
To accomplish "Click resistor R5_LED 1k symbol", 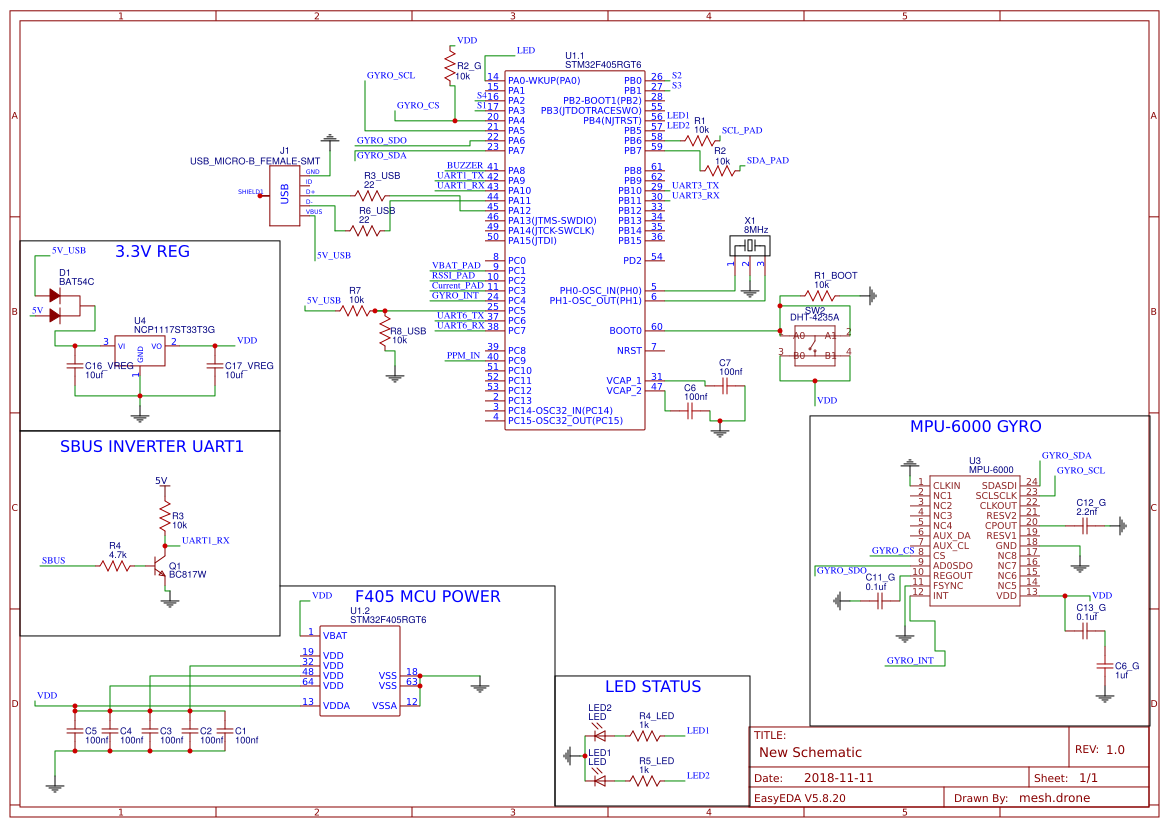I will pos(645,781).
